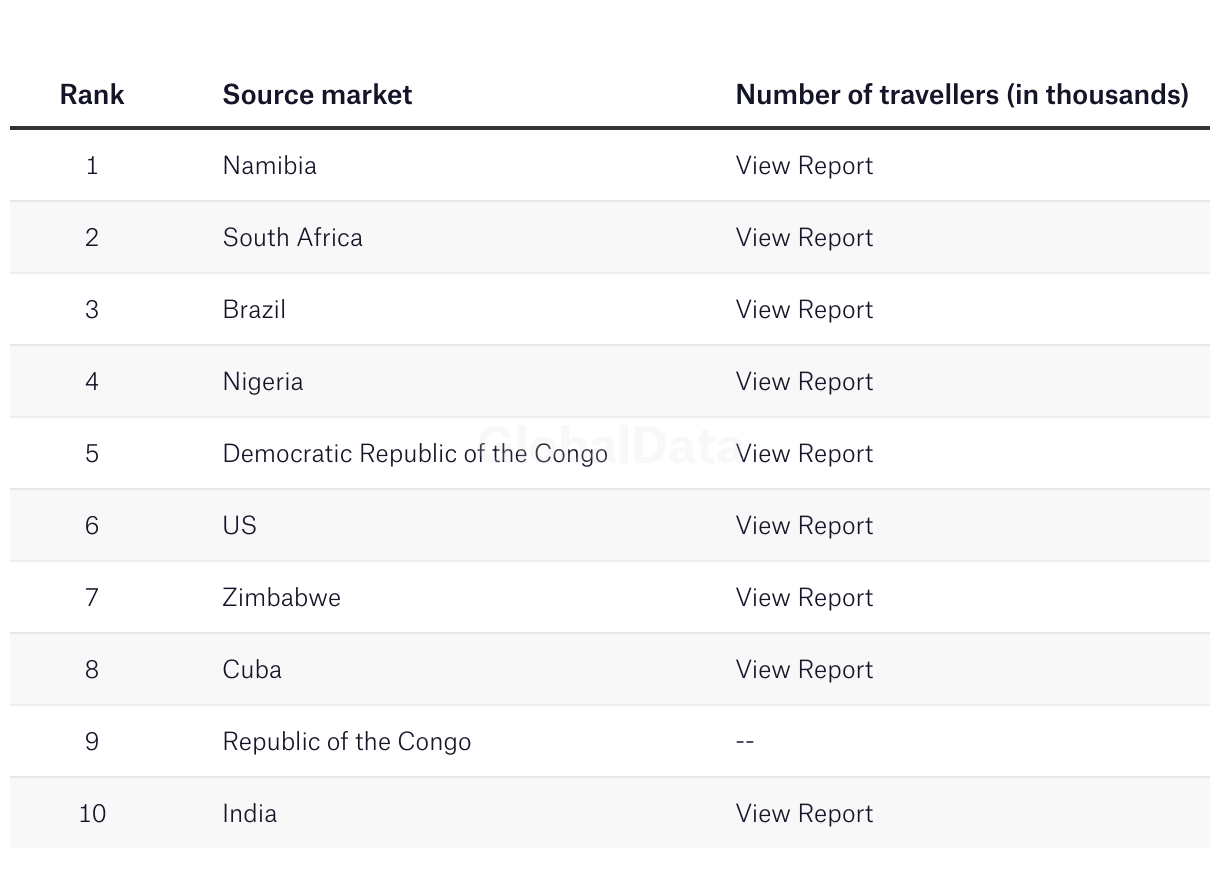This screenshot has height=890, width=1220.
Task: Click View Report in the Nigeria row
Action: click(804, 381)
